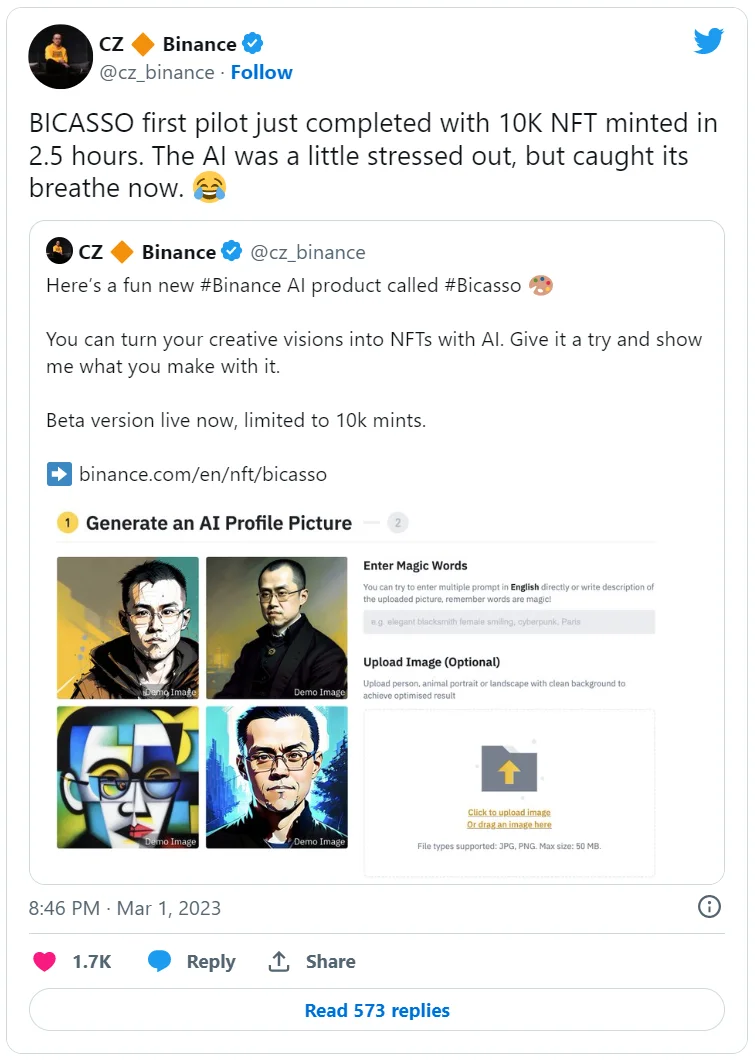The width and height of the screenshot is (755, 1060).
Task: Select the cubist-style demo image
Action: 128,777
